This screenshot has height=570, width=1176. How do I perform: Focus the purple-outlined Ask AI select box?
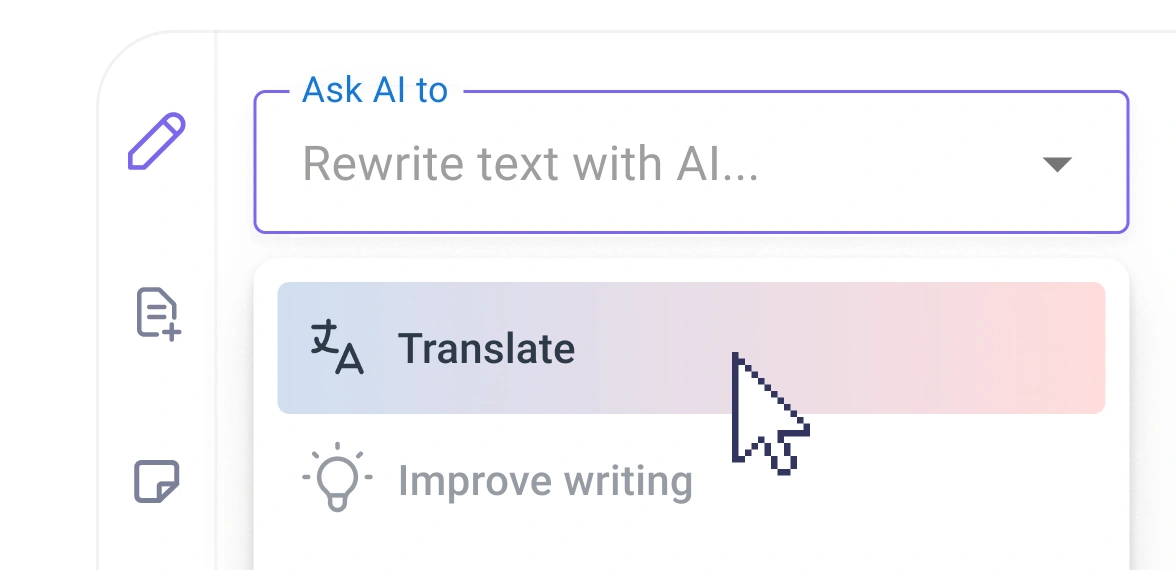point(690,200)
